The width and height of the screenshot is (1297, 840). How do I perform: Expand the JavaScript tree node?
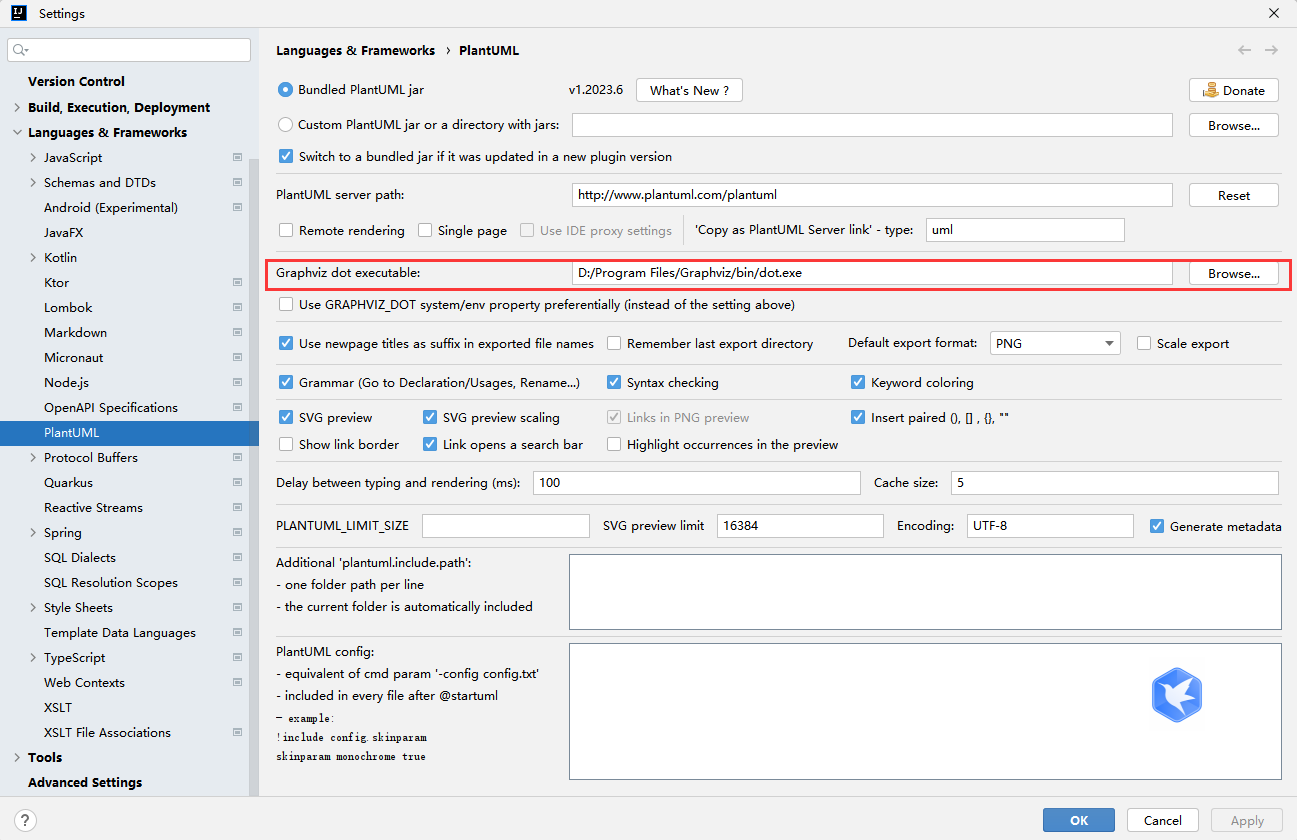33,158
